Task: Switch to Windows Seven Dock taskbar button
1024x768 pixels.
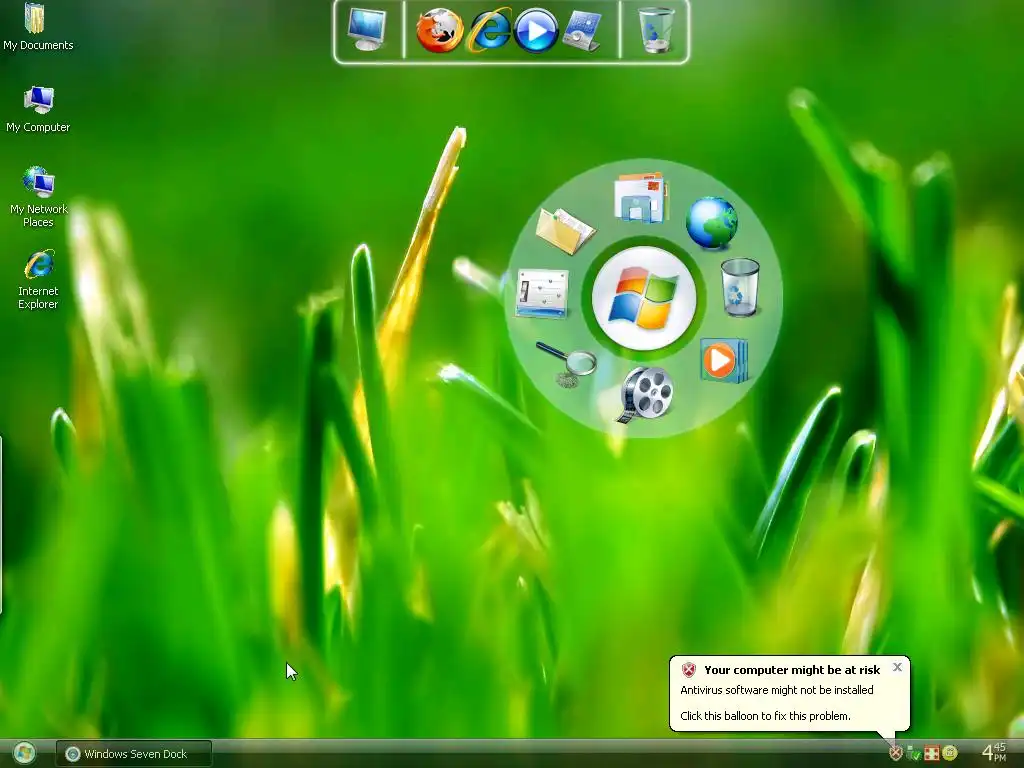Action: (134, 754)
